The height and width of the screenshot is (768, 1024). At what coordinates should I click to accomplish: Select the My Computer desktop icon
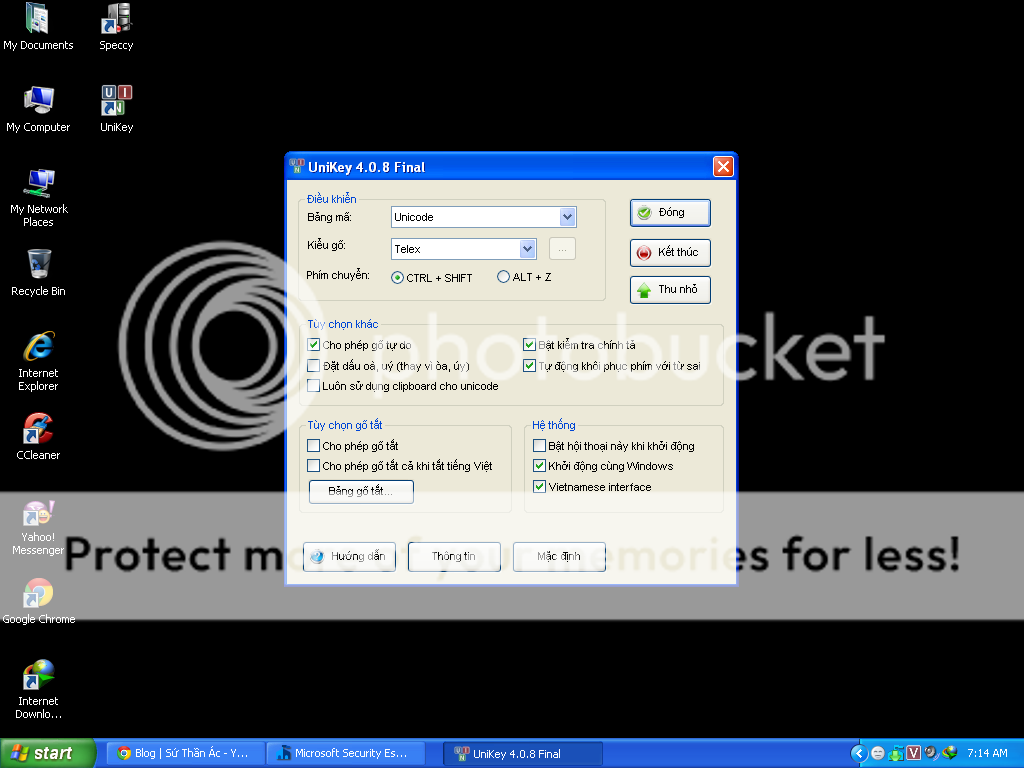(38, 108)
